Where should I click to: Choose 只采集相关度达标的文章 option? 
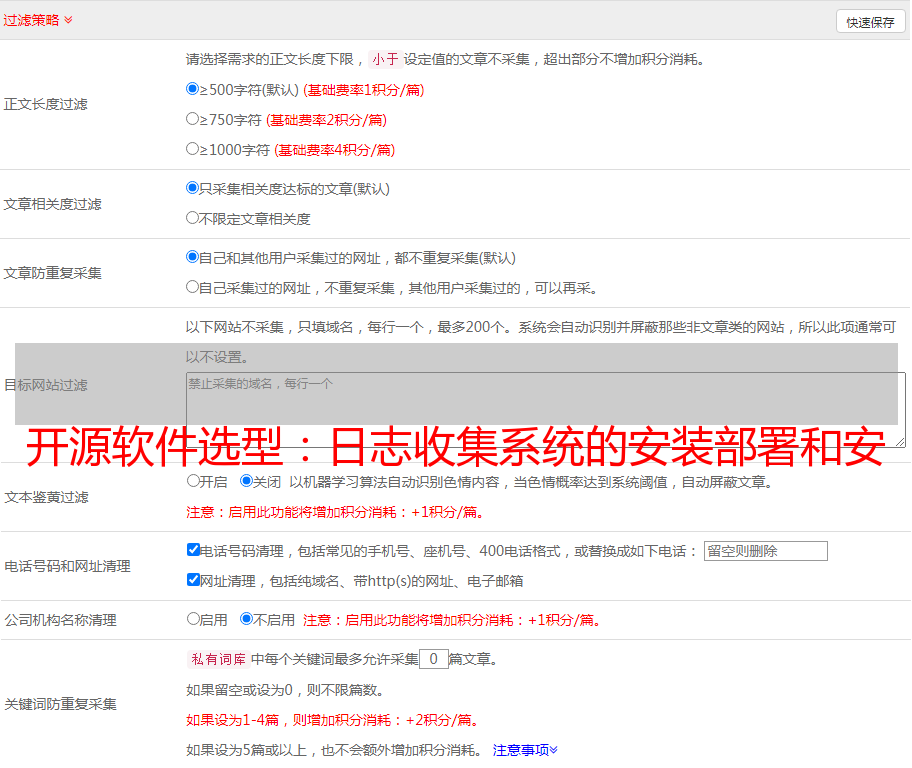[x=193, y=188]
